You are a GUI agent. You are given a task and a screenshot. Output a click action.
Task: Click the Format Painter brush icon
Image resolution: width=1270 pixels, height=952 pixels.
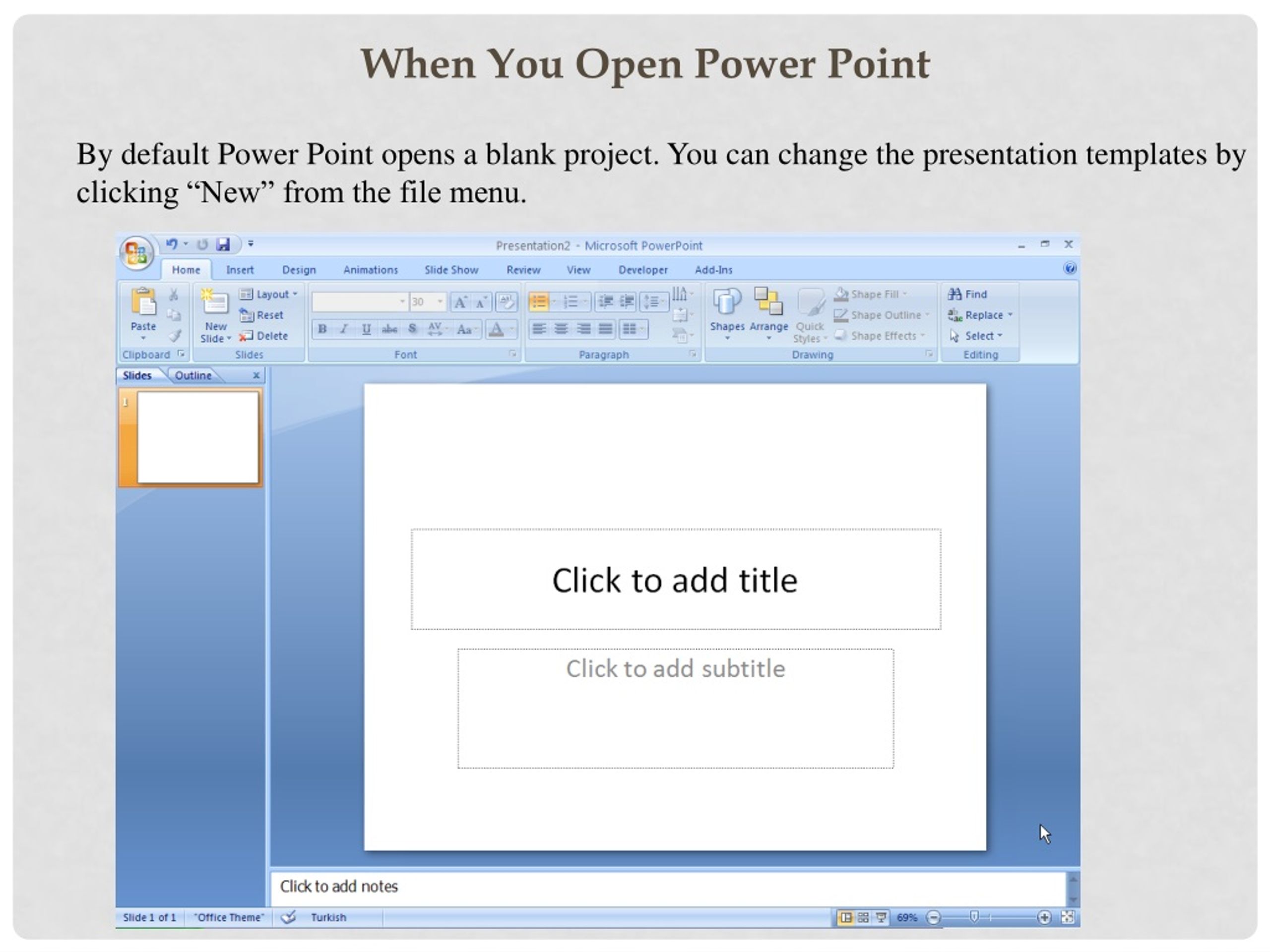[174, 336]
